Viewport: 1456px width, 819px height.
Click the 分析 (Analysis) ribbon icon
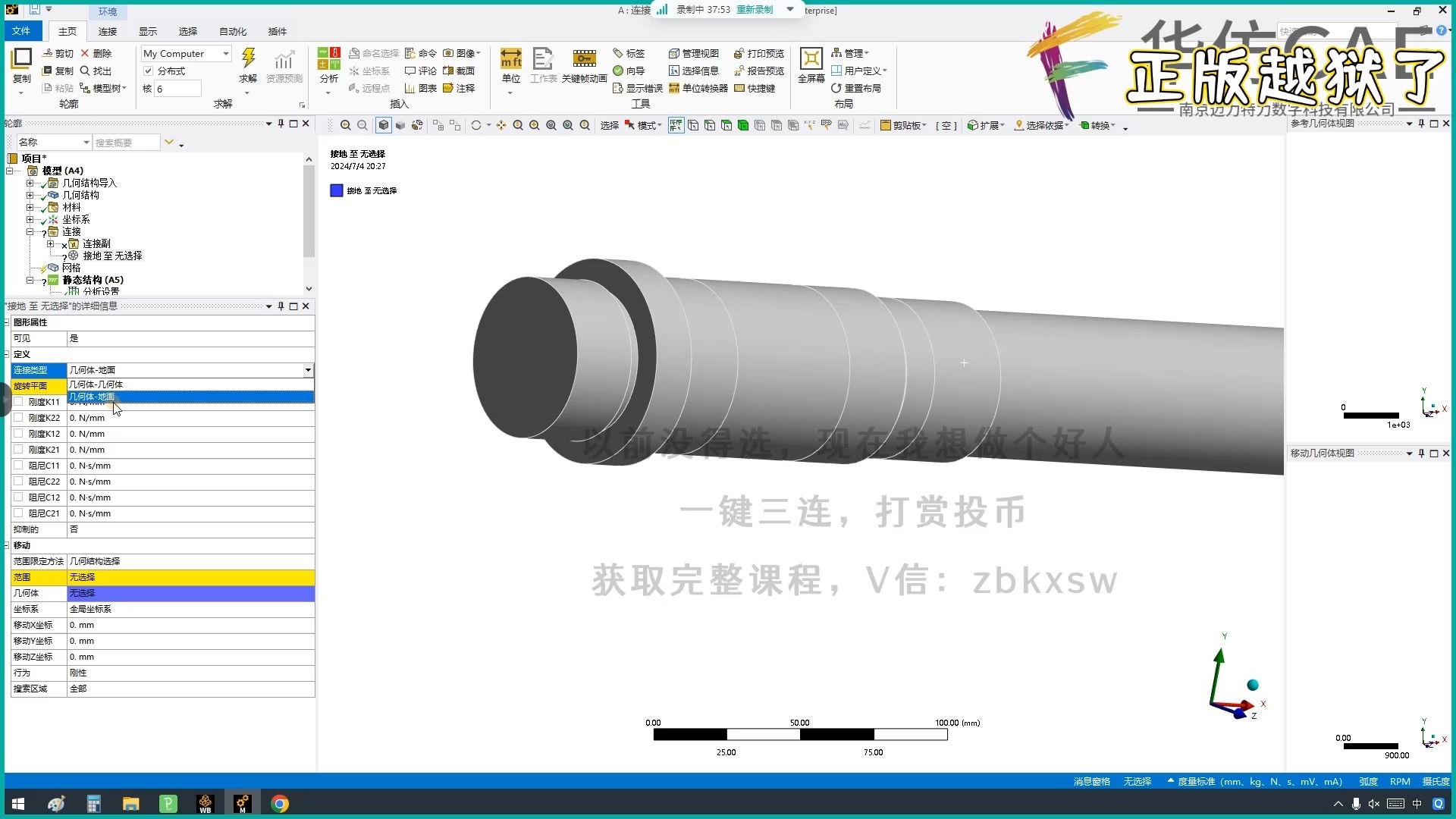pyautogui.click(x=328, y=58)
